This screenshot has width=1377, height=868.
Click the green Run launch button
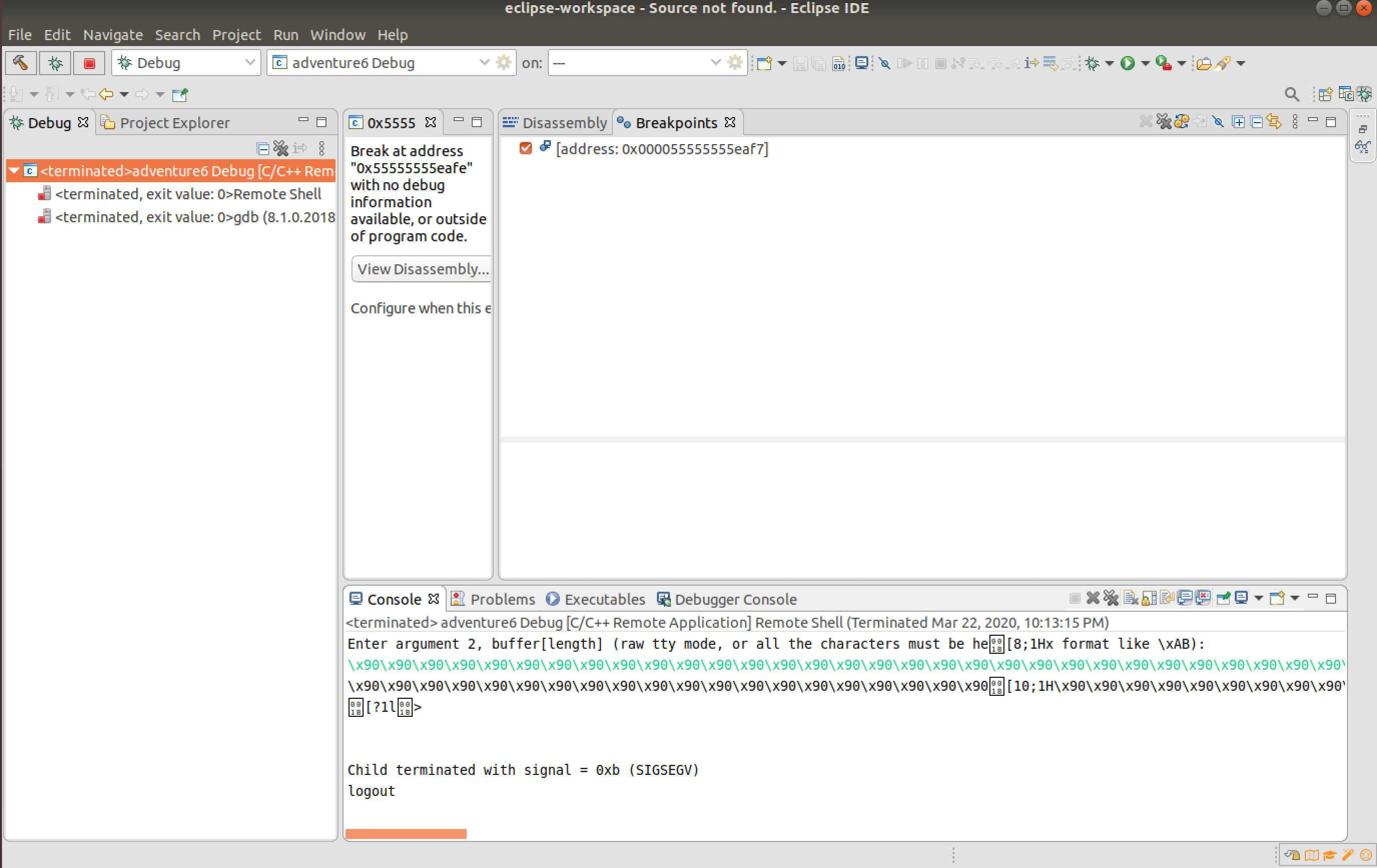[1127, 63]
